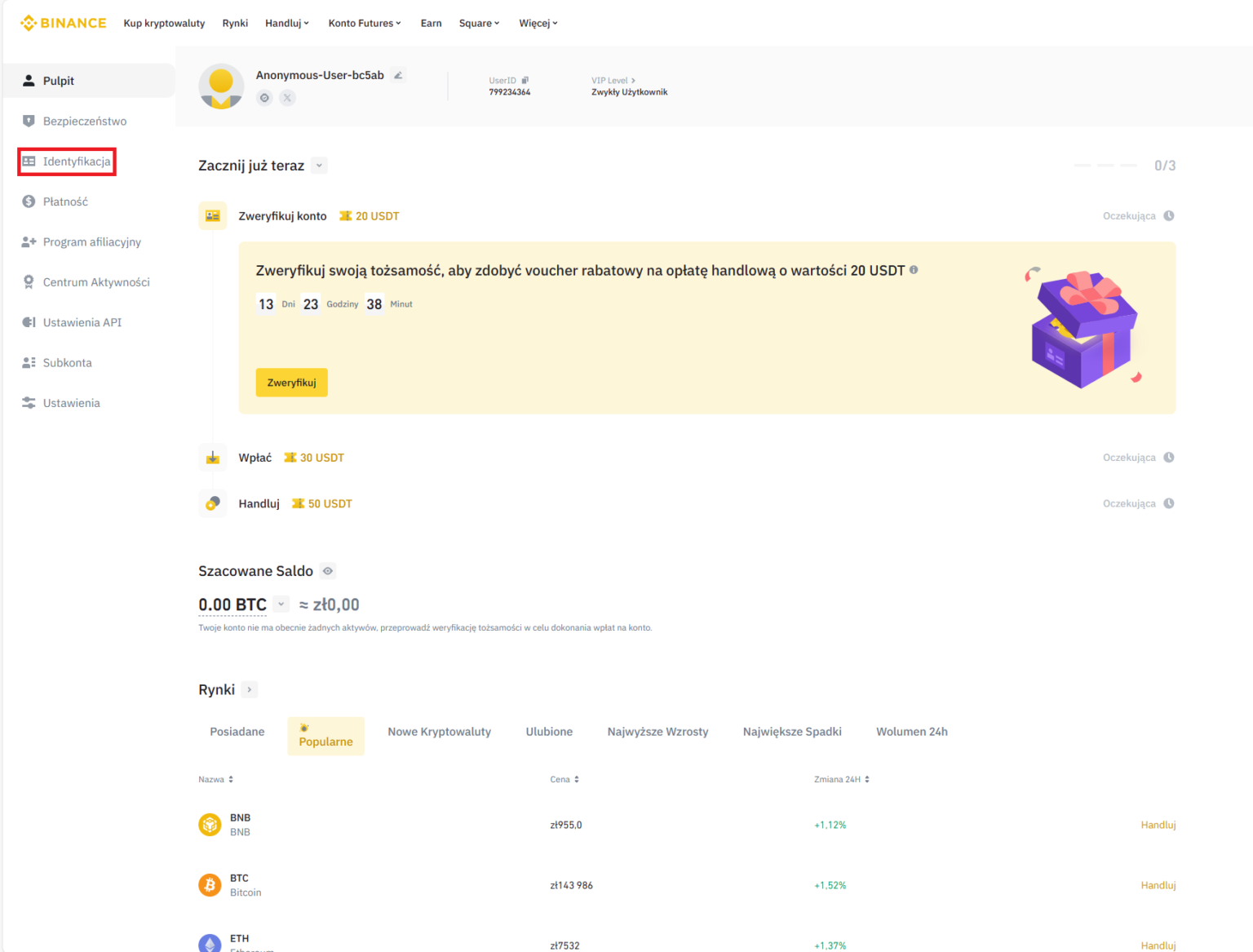Click the Ustawienia sliders icon
Image resolution: width=1253 pixels, height=952 pixels.
tap(29, 403)
